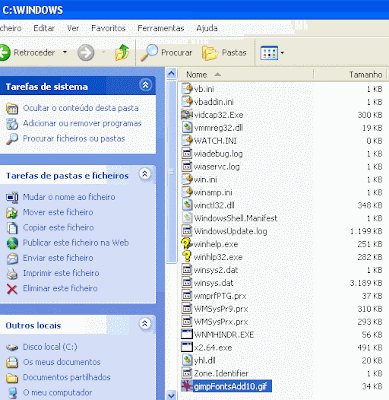Select the vbaddin.ini file icon

click(187, 102)
